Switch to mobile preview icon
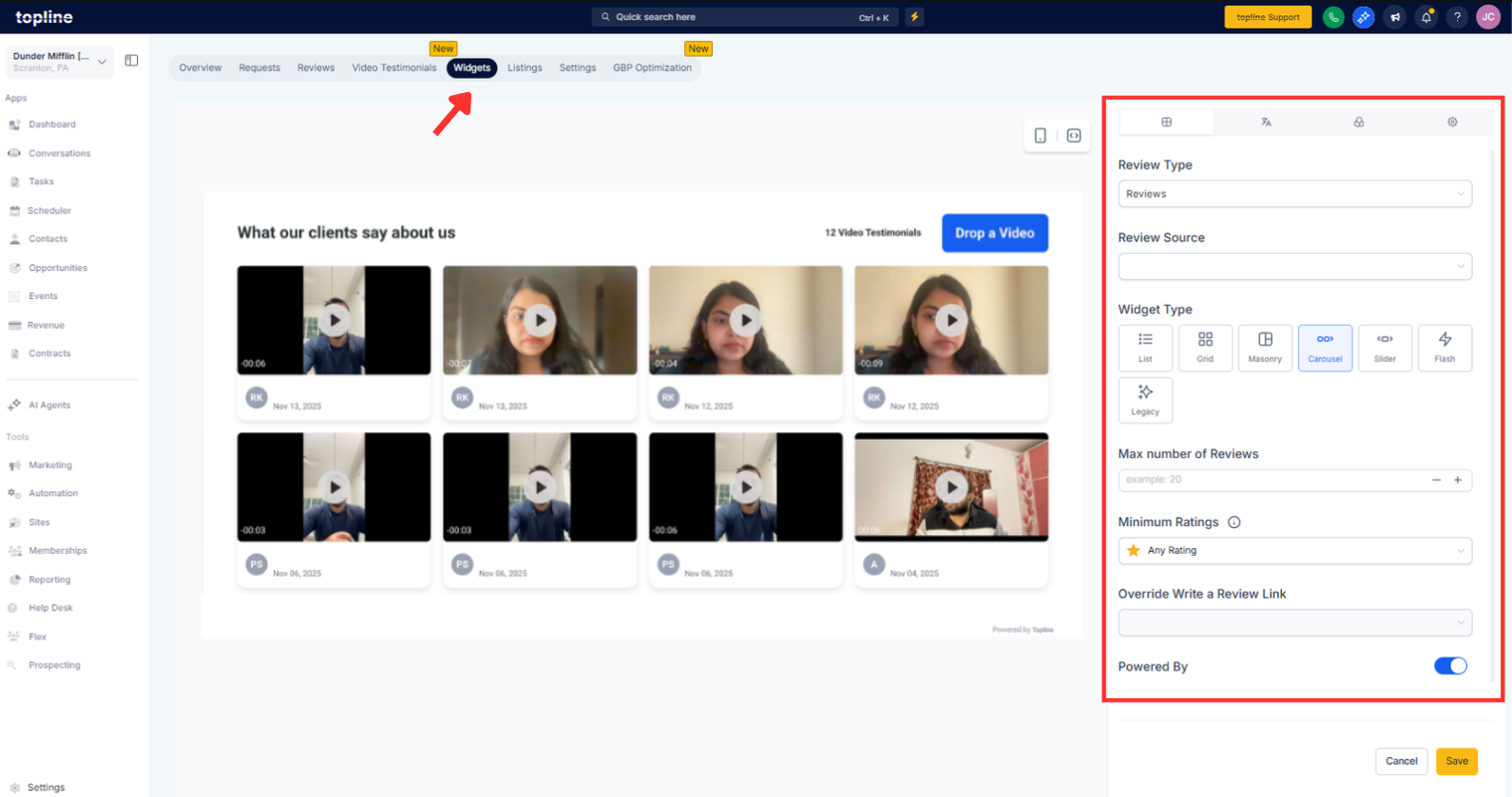Screen dimensions: 1512x797 [1041, 136]
